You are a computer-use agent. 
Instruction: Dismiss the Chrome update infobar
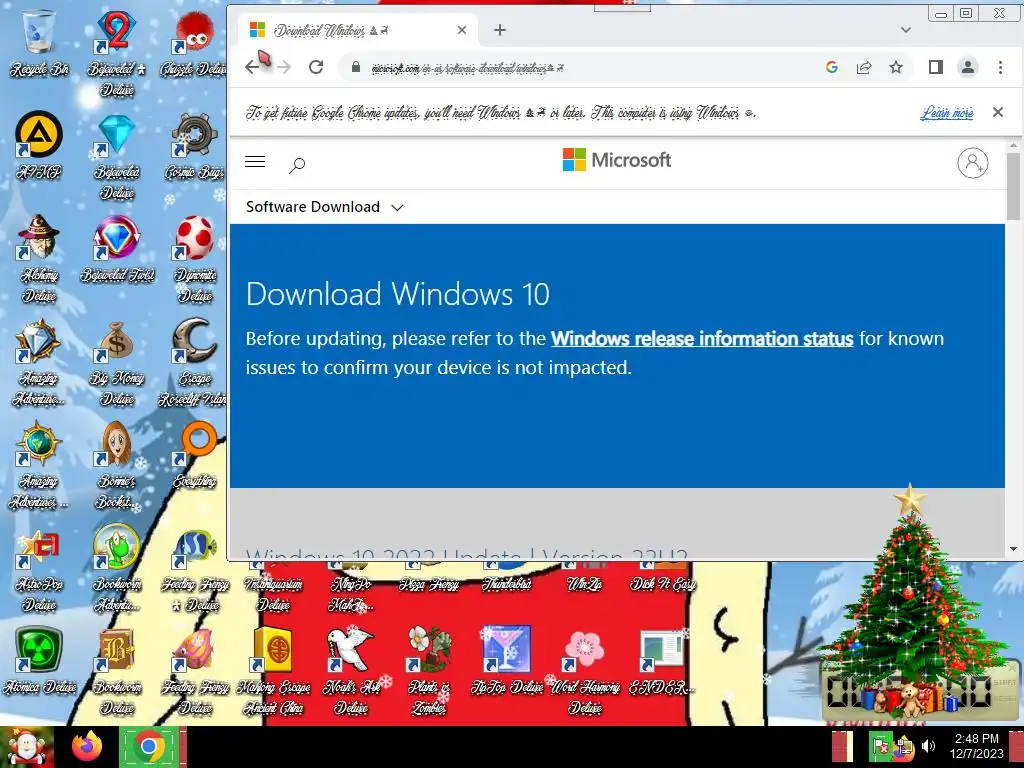point(997,112)
